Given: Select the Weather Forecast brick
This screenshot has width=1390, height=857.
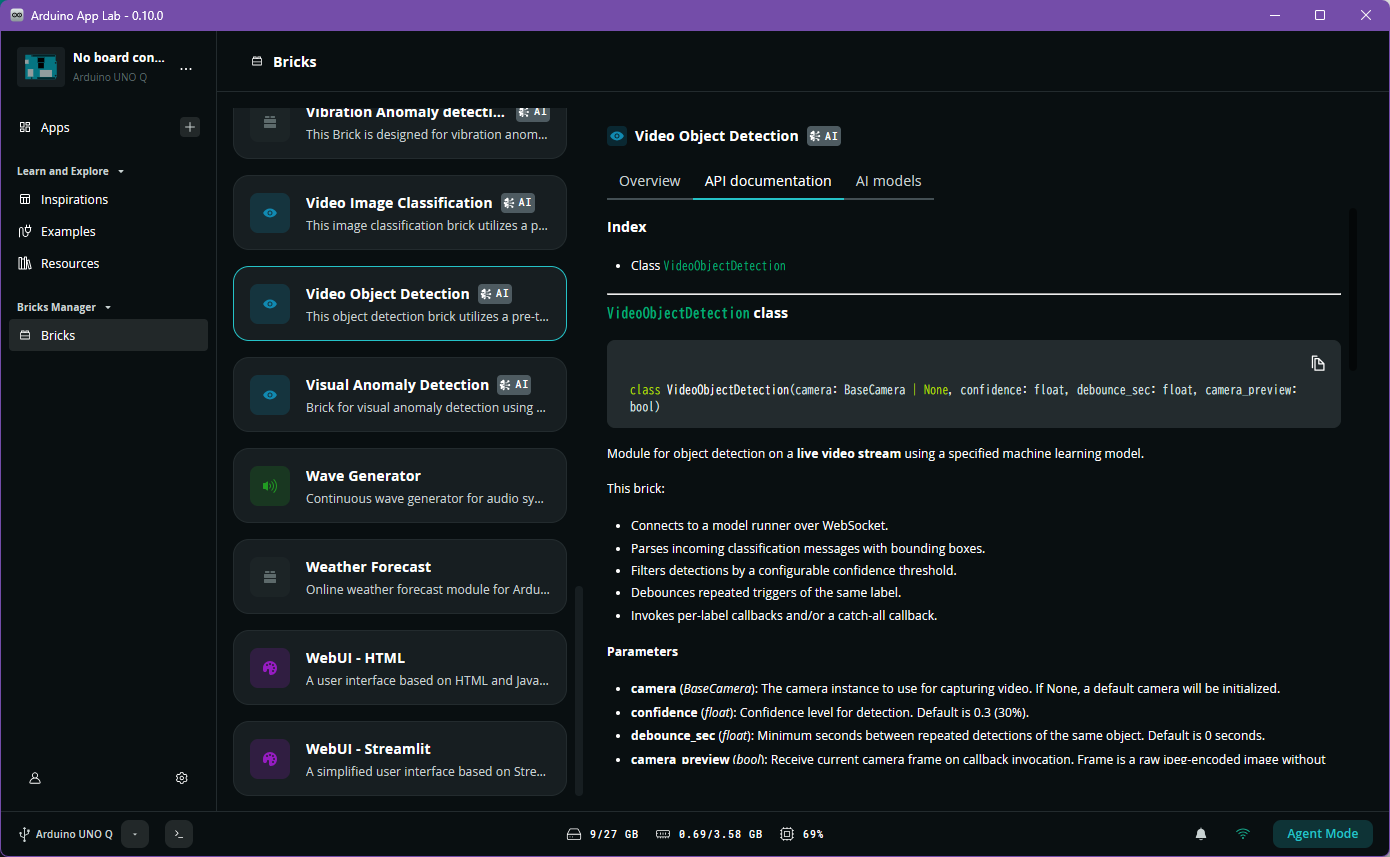Looking at the screenshot, I should coord(400,577).
